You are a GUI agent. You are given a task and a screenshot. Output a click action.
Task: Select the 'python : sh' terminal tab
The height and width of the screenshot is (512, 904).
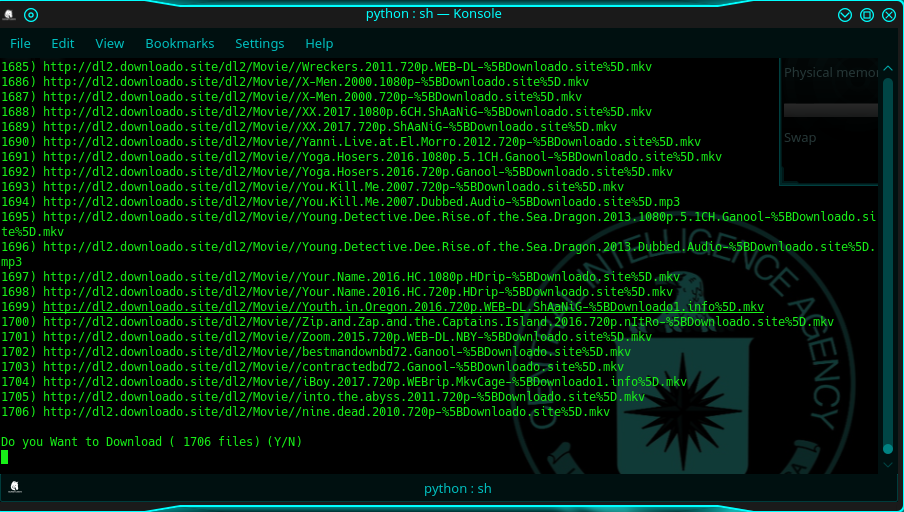[458, 489]
